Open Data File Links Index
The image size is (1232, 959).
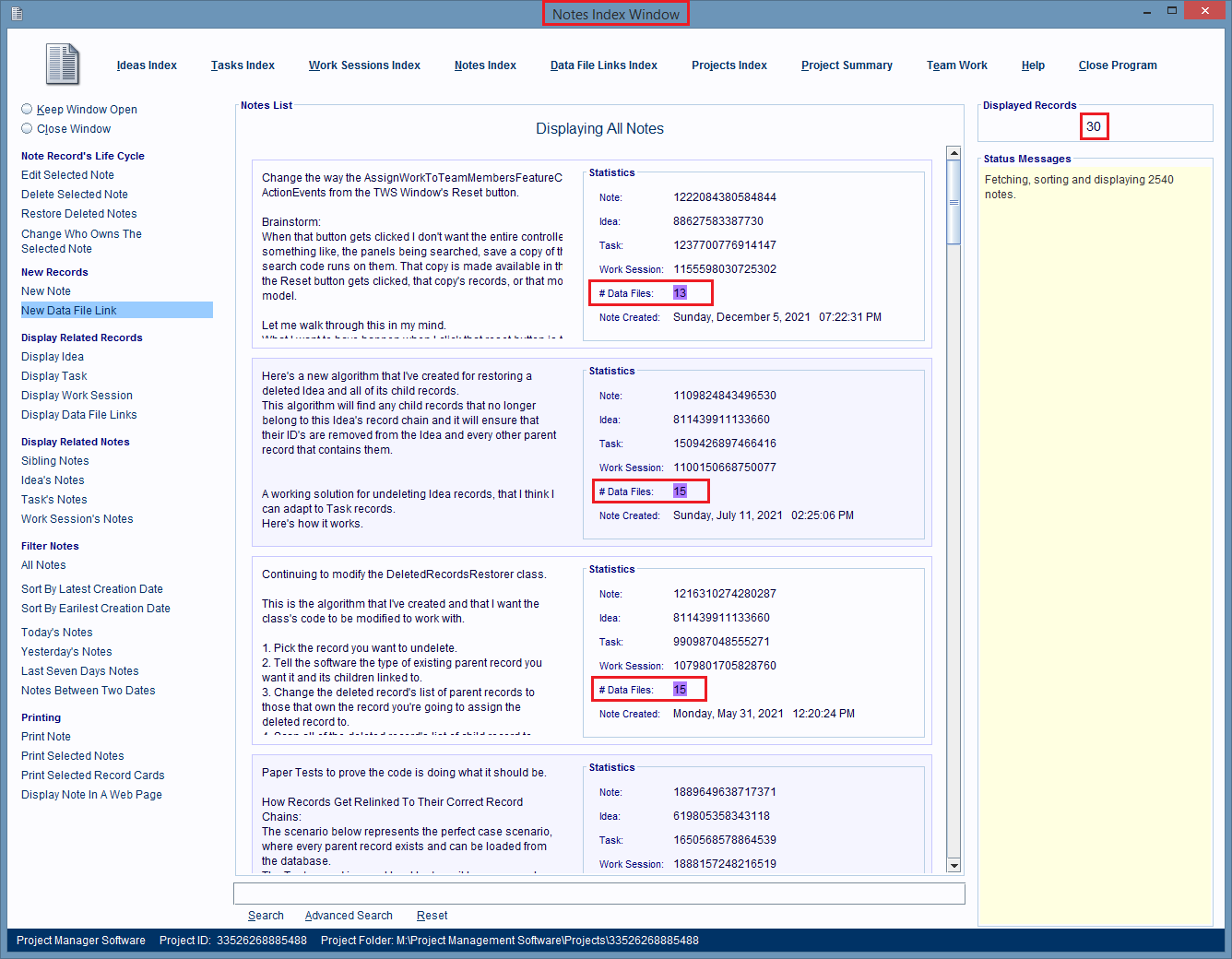tap(604, 65)
